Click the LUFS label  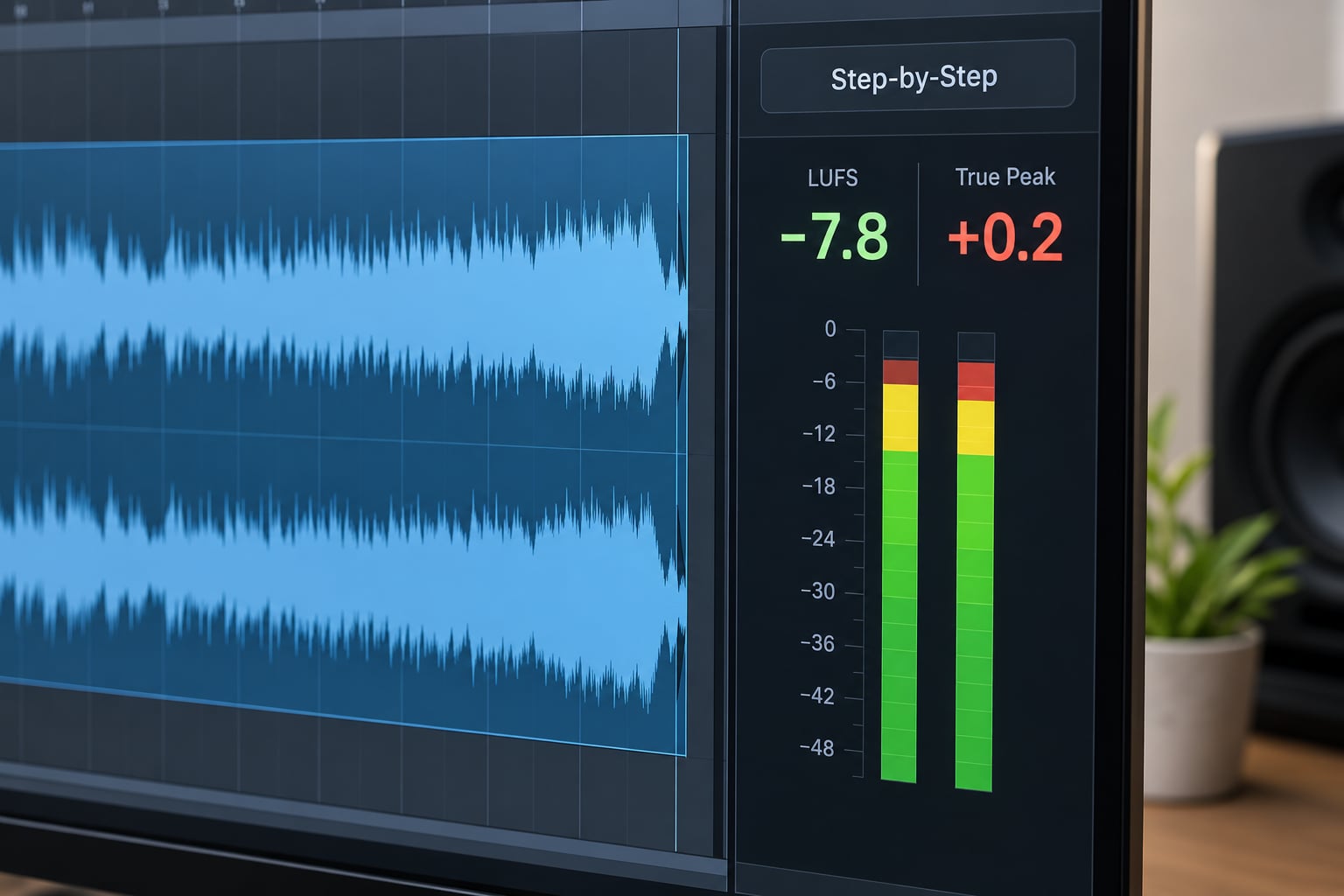832,178
